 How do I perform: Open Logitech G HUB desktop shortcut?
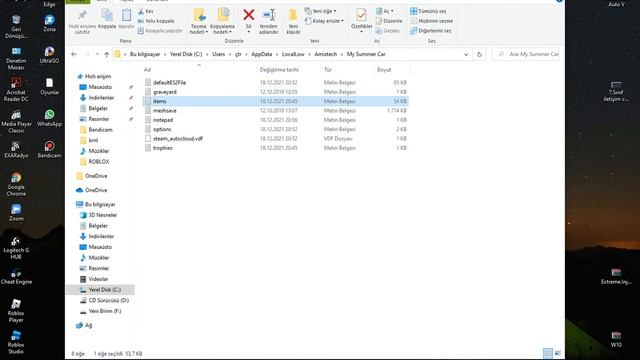coord(16,247)
